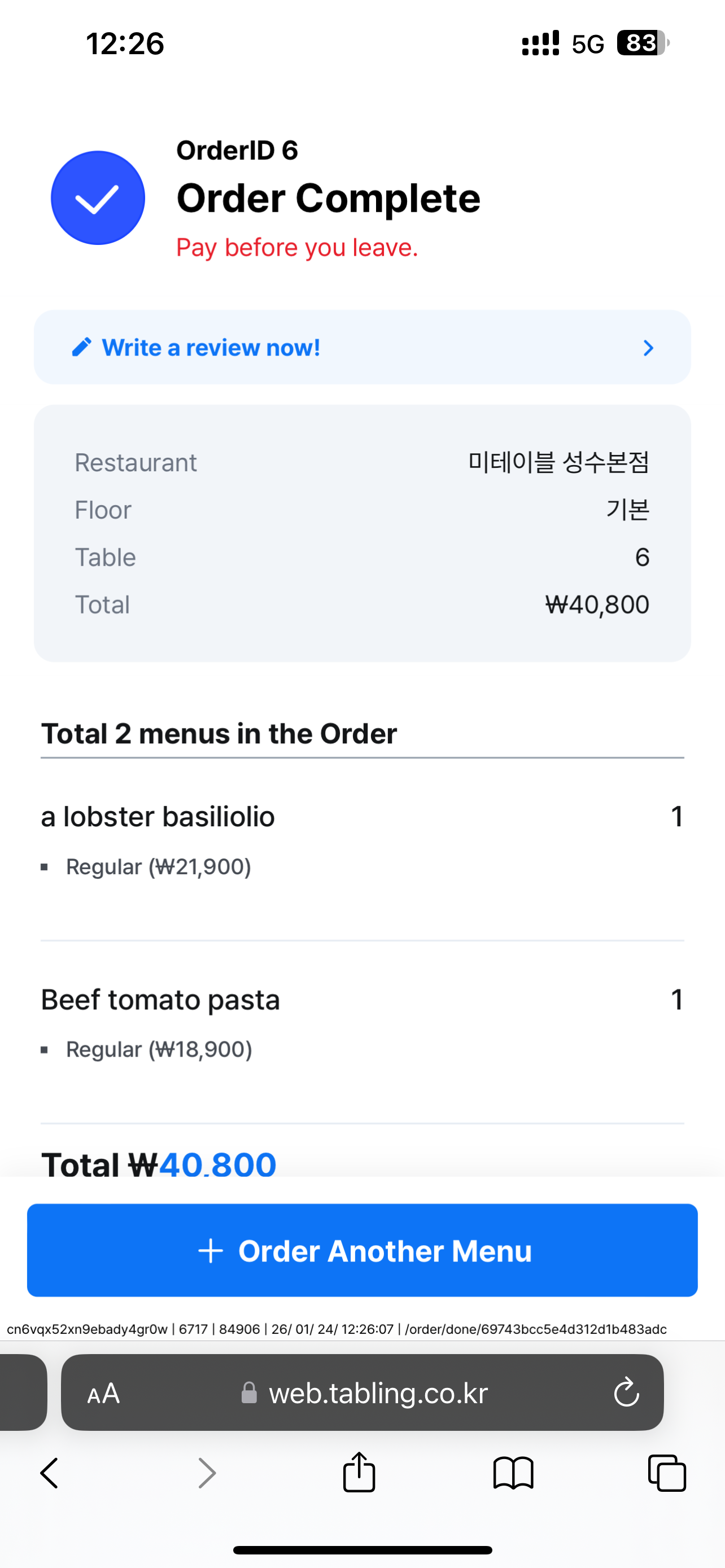Image resolution: width=725 pixels, height=1568 pixels.
Task: Go back with the browser back arrow
Action: coord(49,1474)
